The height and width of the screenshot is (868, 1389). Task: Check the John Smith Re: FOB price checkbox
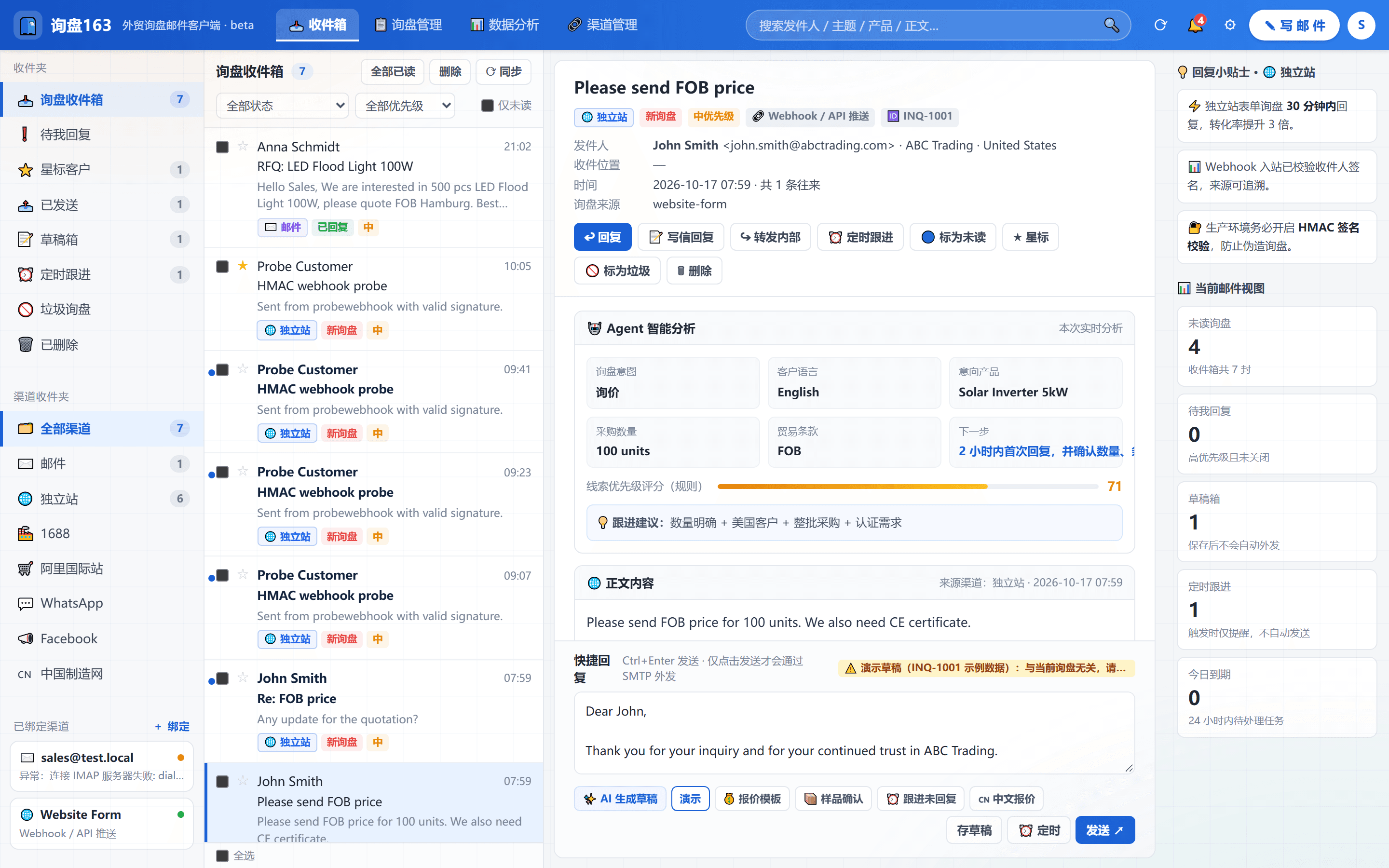coord(222,678)
